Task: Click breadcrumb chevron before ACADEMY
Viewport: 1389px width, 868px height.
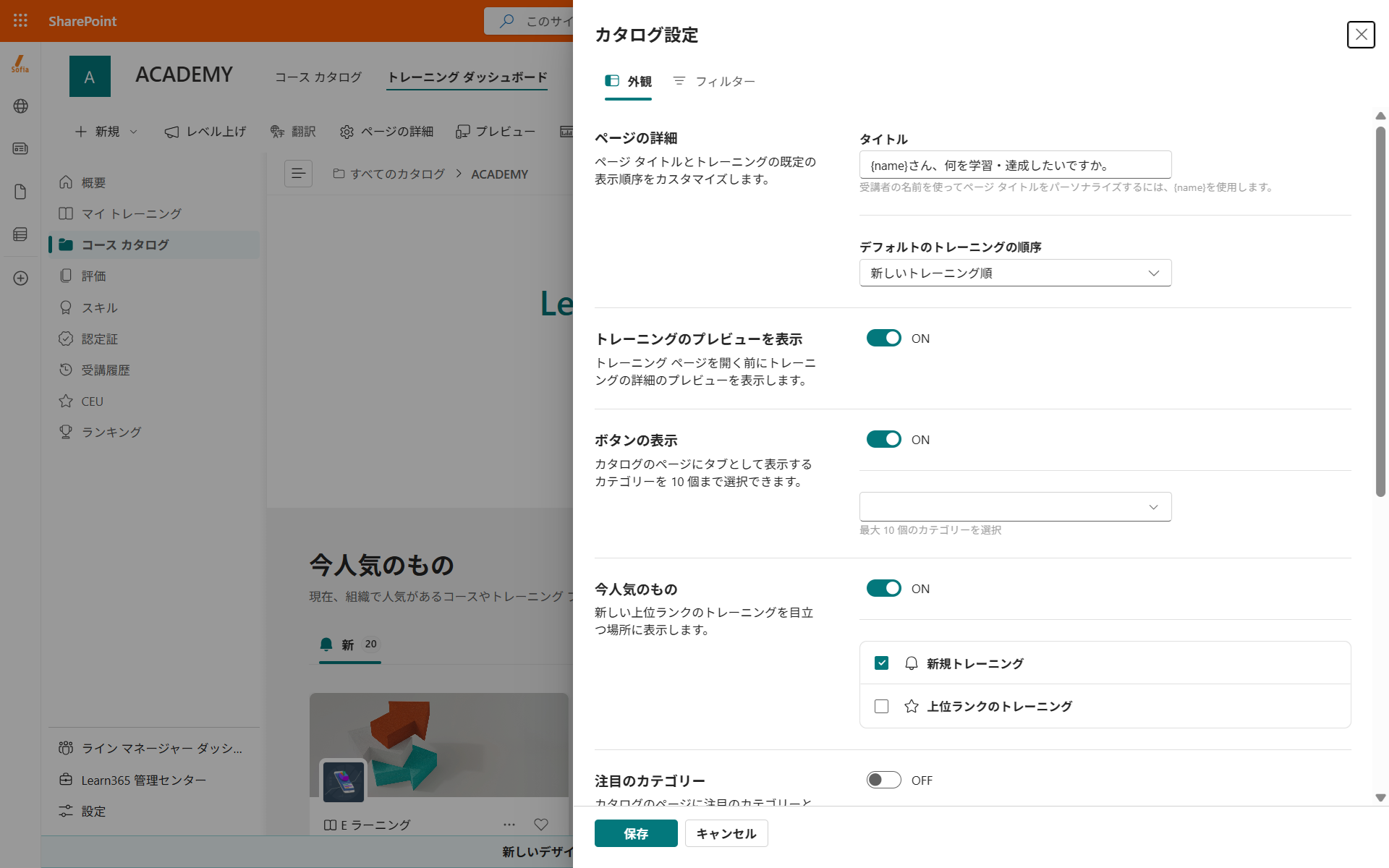Action: tap(459, 174)
